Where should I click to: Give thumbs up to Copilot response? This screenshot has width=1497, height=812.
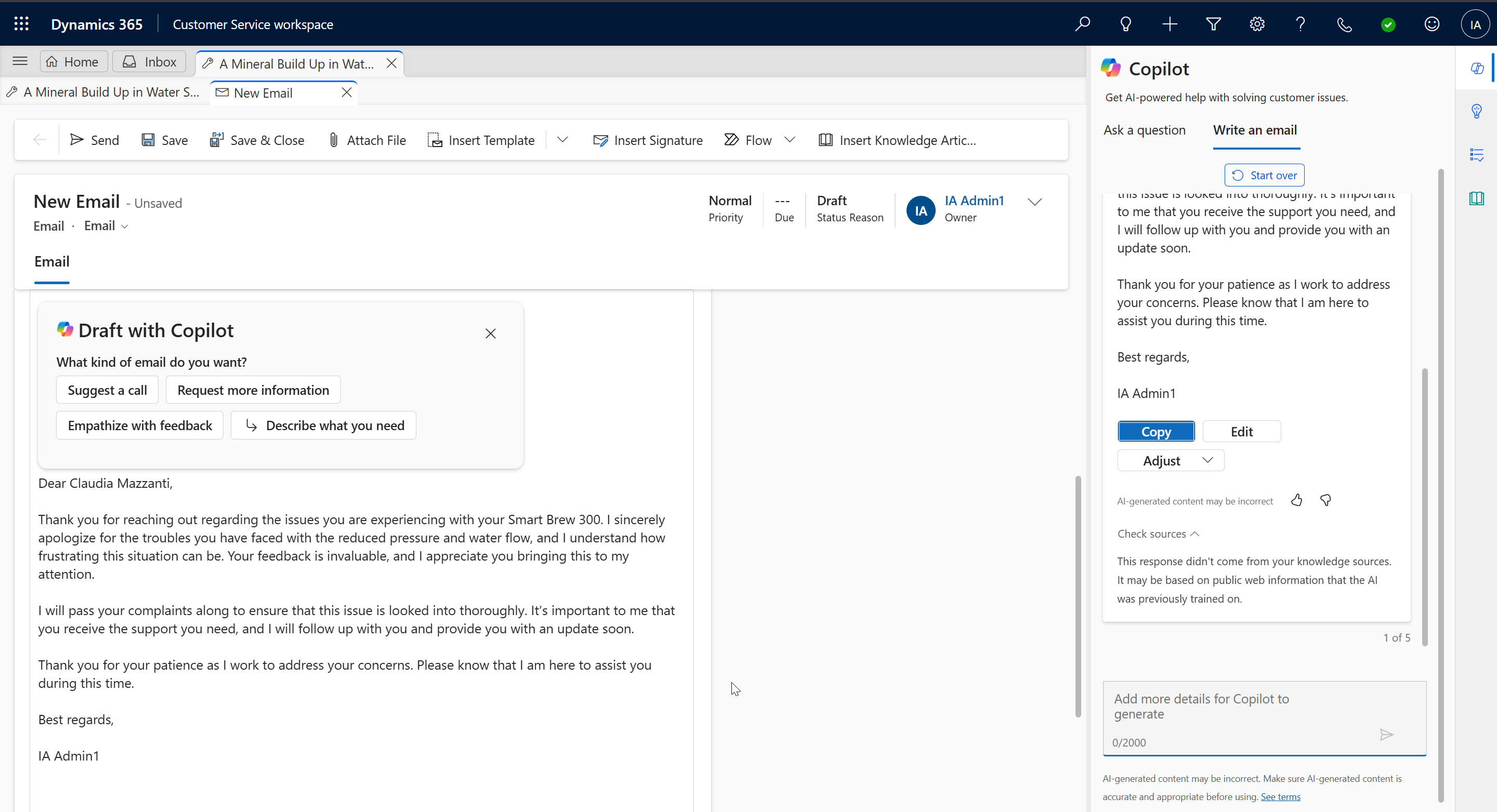pos(1296,500)
